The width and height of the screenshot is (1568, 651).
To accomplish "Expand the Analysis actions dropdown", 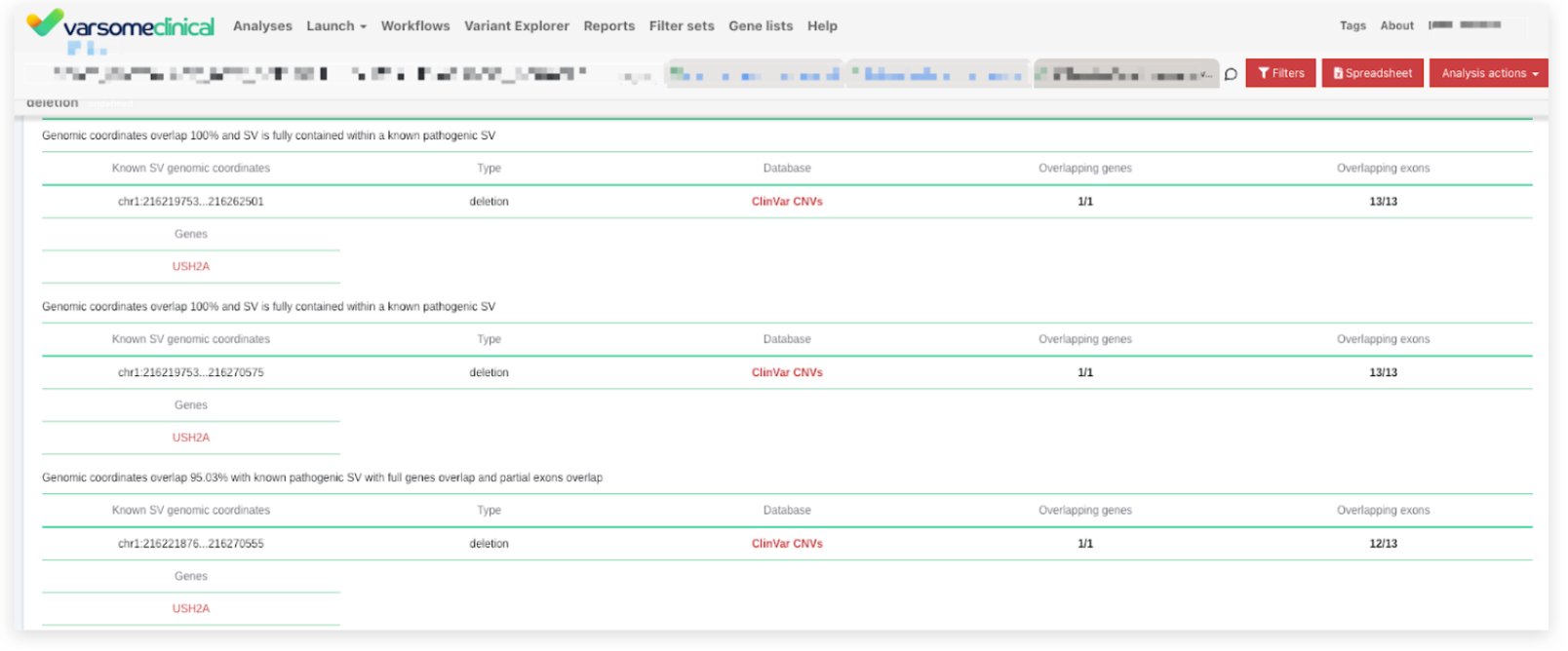I will pos(1488,73).
